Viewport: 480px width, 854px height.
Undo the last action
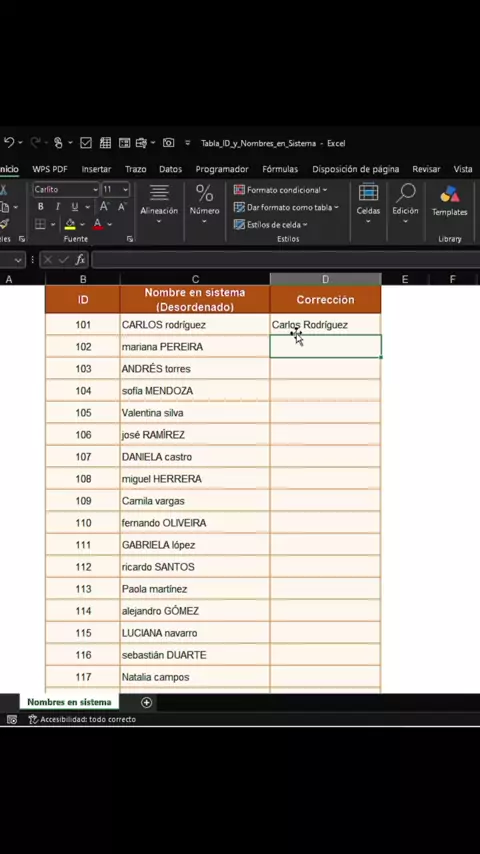(x=9, y=143)
